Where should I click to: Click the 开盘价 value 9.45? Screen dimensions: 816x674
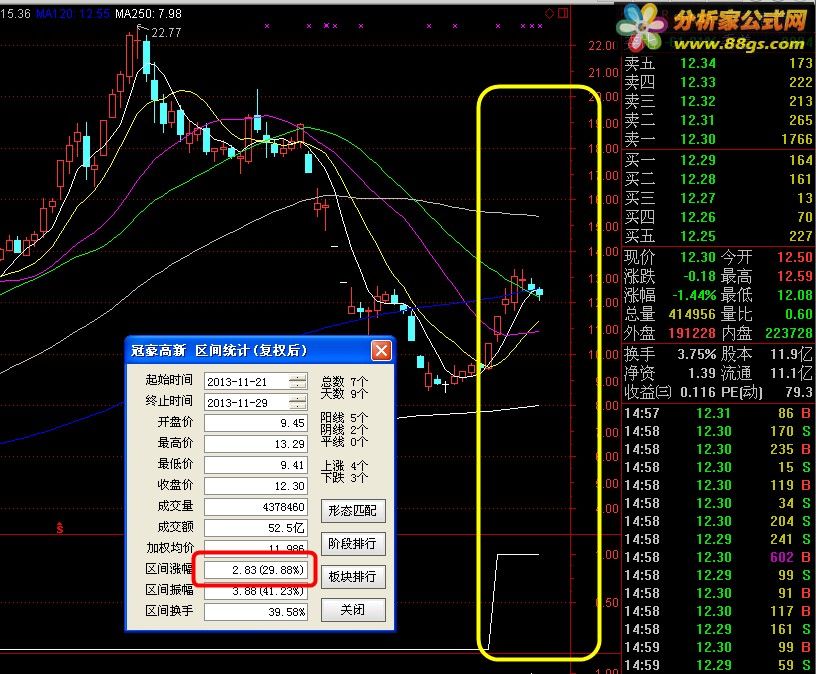click(x=256, y=423)
